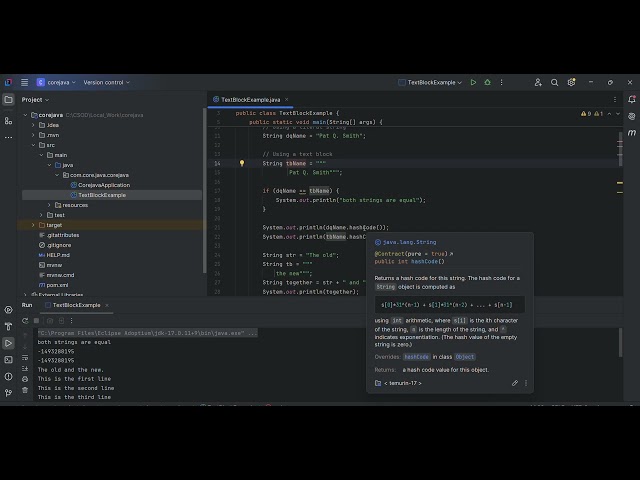Open the Terminal tool window
The width and height of the screenshot is (640, 480).
[x=8, y=360]
